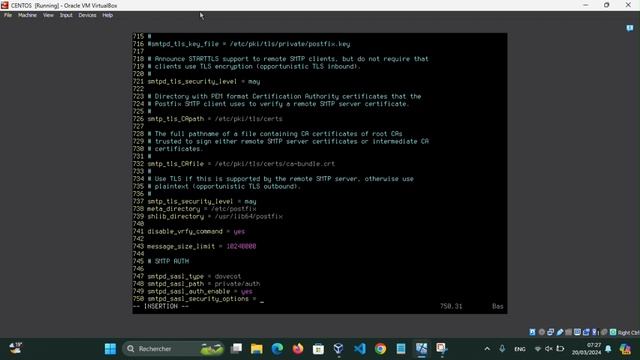Open Visual Studio Code from the taskbar
The width and height of the screenshot is (640, 360).
360,349
